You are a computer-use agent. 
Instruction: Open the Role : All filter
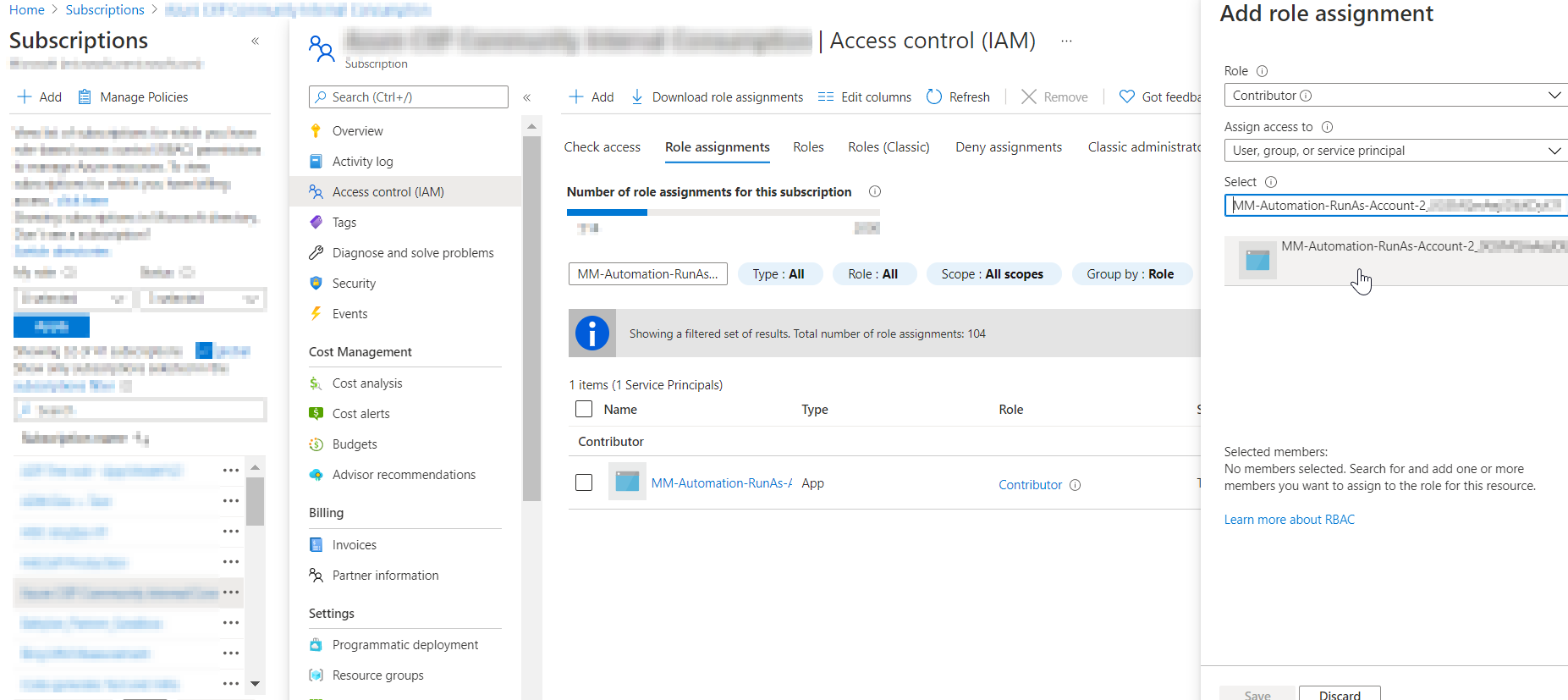tap(873, 274)
